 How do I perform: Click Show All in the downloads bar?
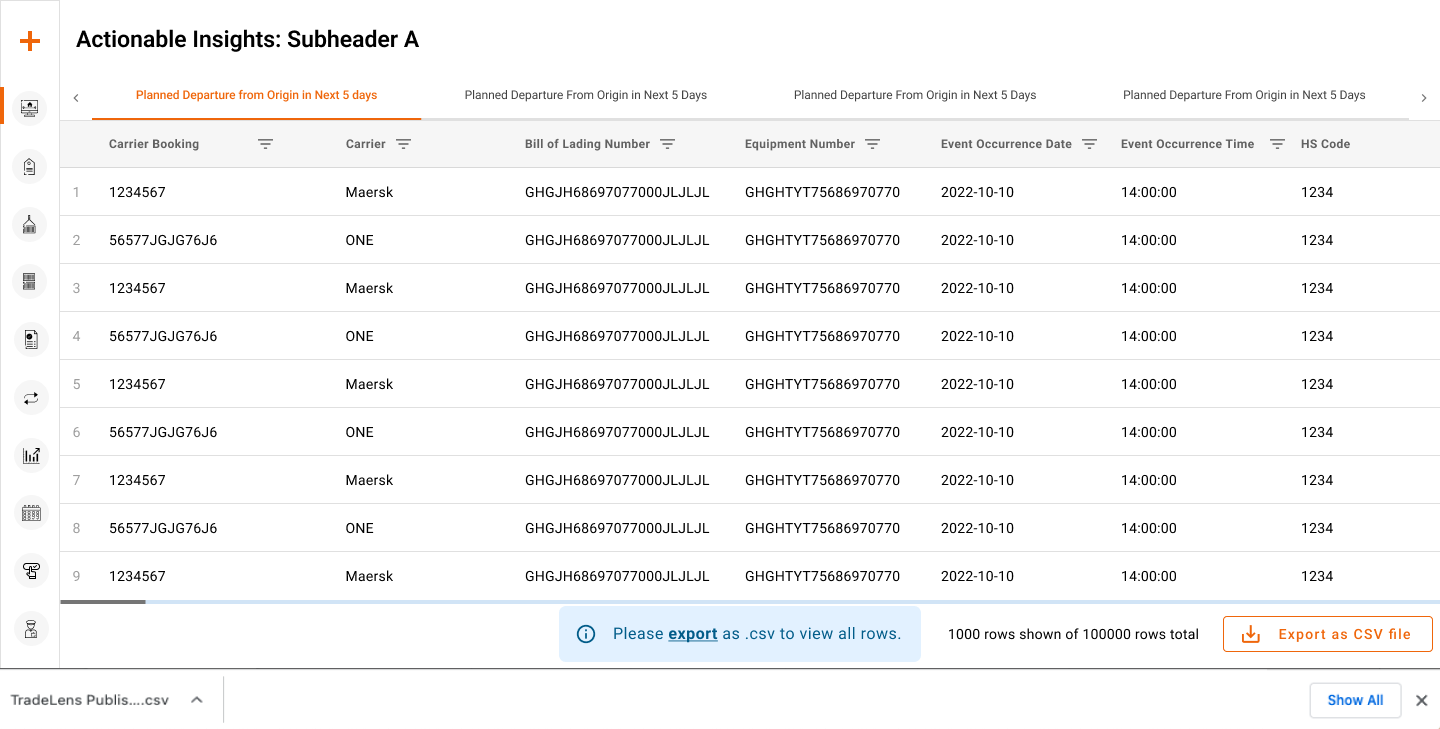pyautogui.click(x=1354, y=700)
